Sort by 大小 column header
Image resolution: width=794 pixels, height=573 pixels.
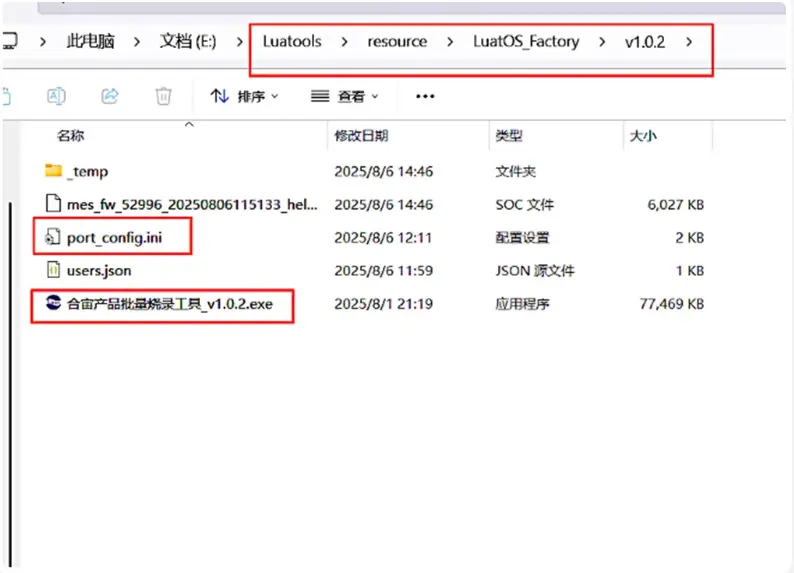[643, 135]
